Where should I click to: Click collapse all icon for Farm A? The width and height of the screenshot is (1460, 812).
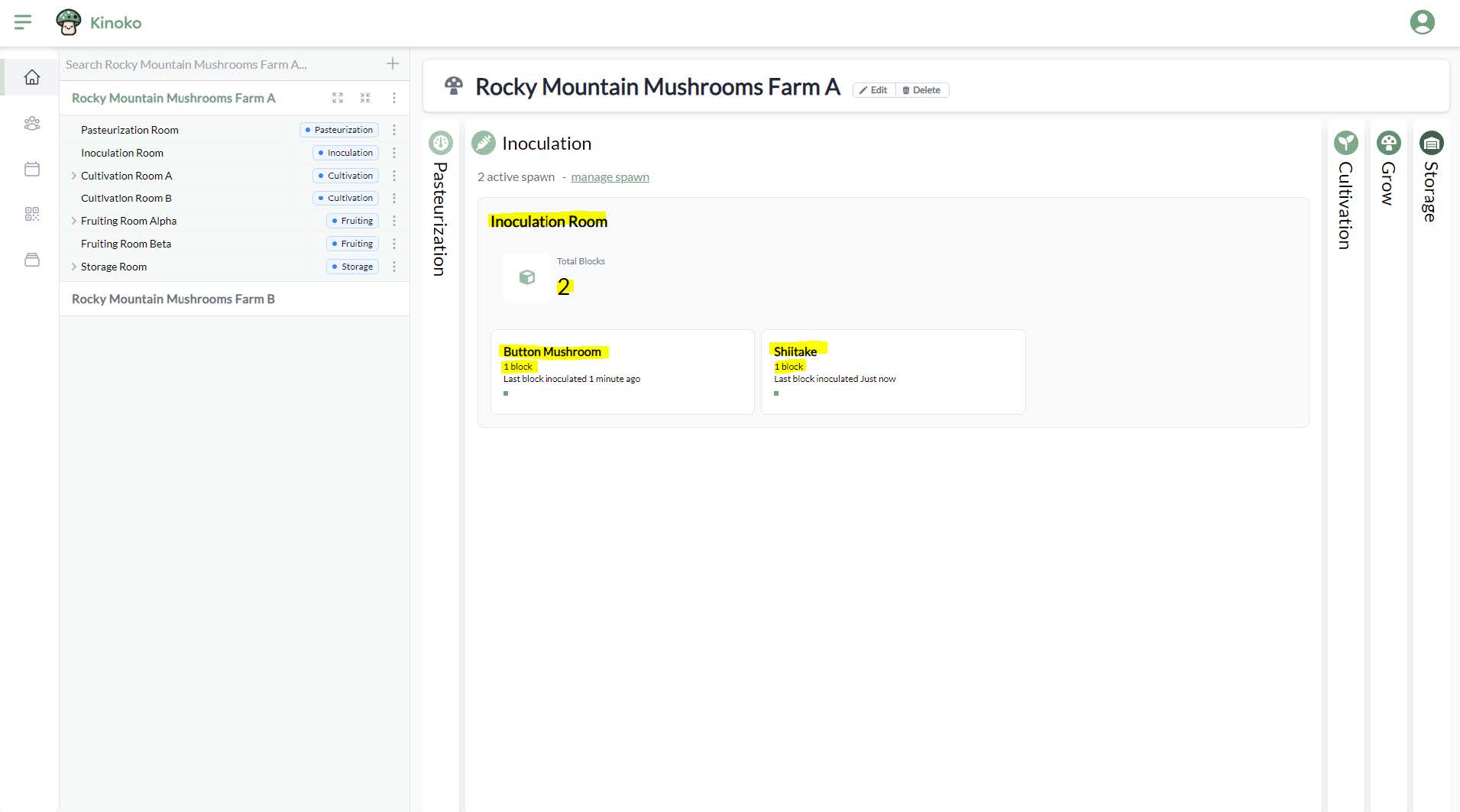pyautogui.click(x=365, y=98)
